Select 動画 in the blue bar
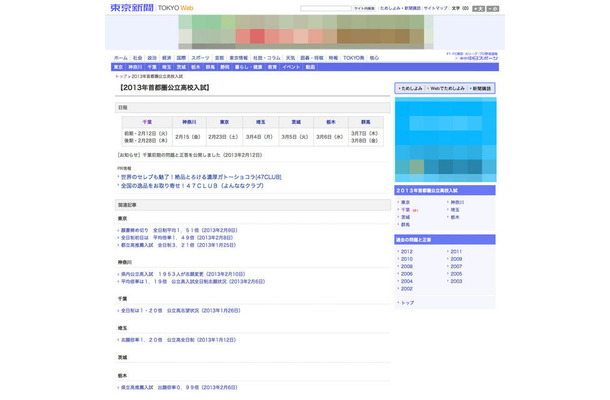 pyautogui.click(x=310, y=67)
